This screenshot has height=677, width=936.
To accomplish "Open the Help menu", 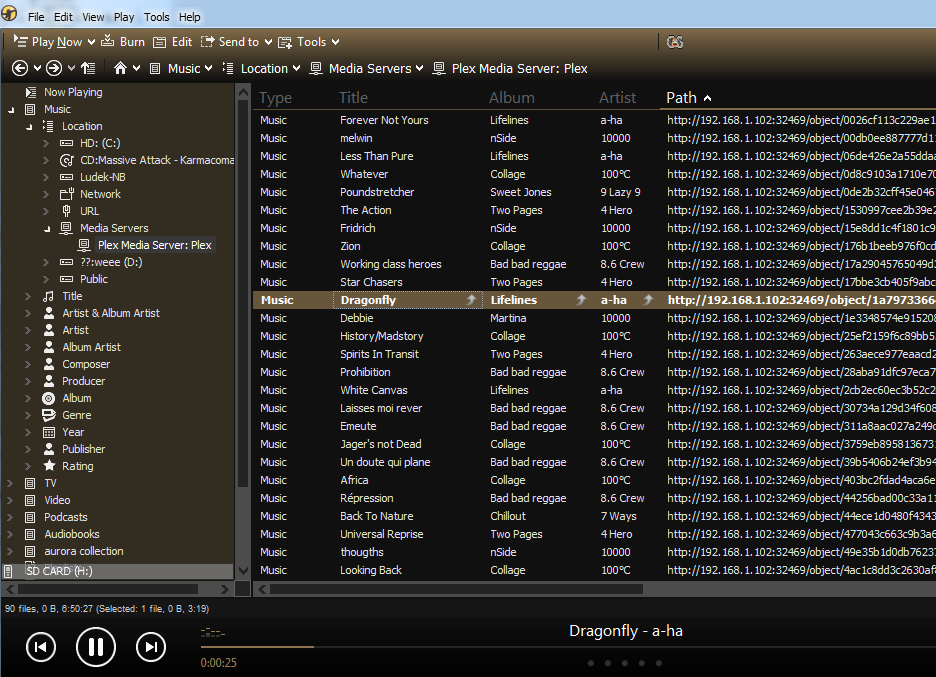I will [x=189, y=17].
